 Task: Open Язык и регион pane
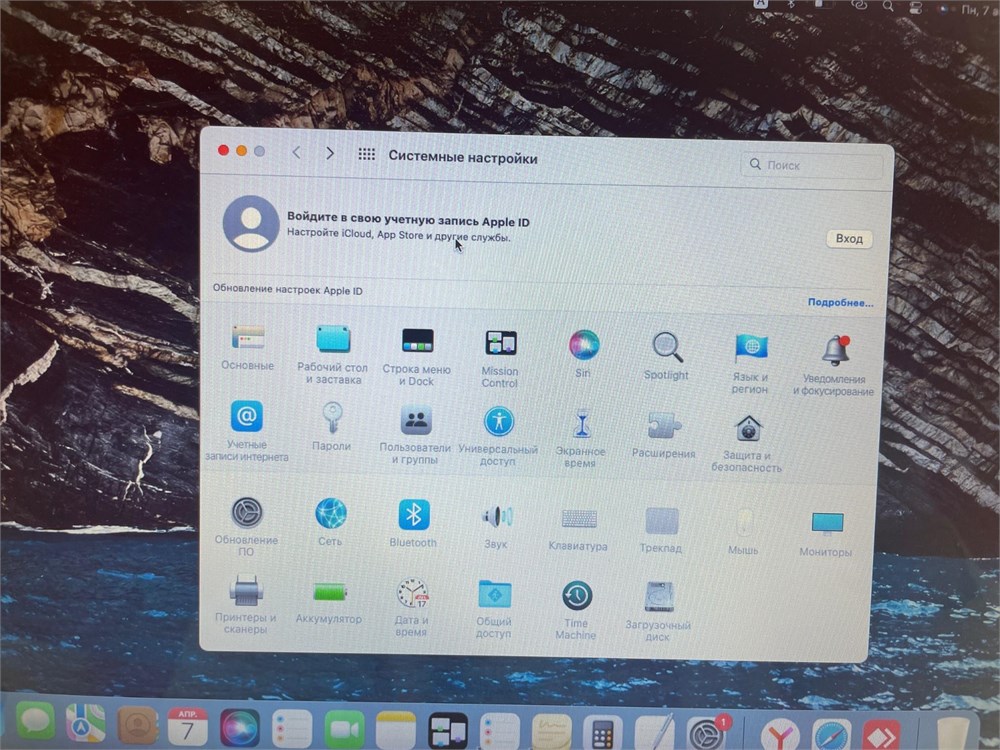pos(750,364)
